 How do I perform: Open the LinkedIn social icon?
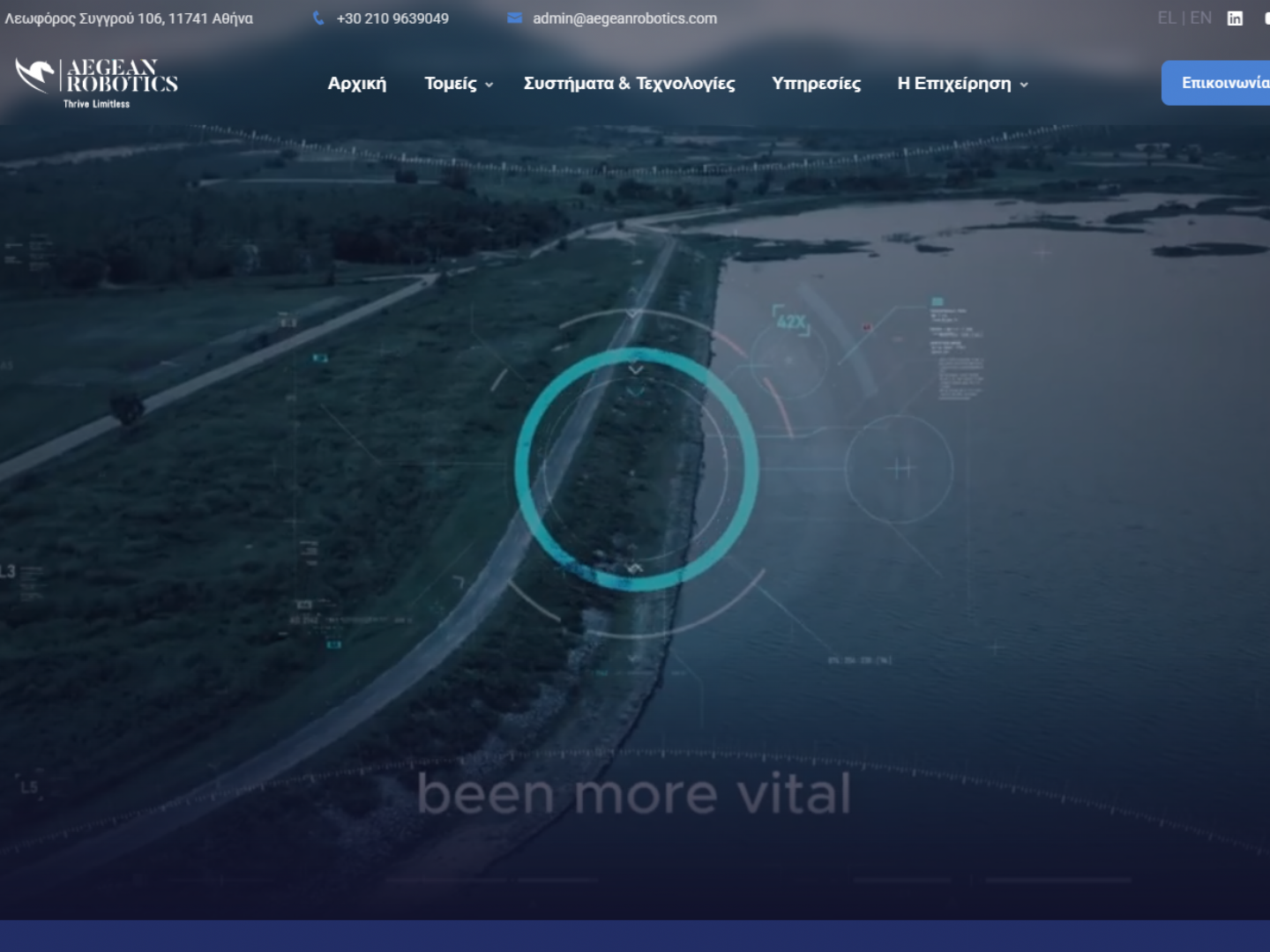pyautogui.click(x=1235, y=19)
